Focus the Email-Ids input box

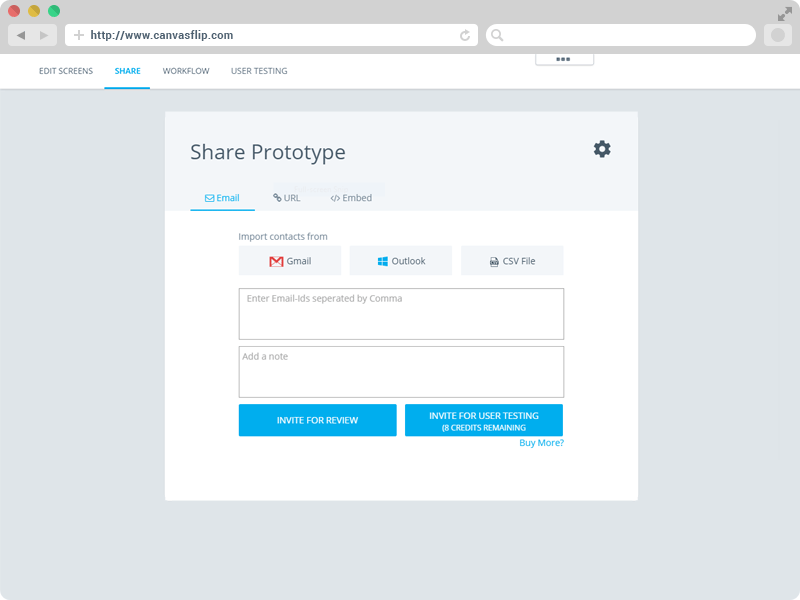[401, 314]
